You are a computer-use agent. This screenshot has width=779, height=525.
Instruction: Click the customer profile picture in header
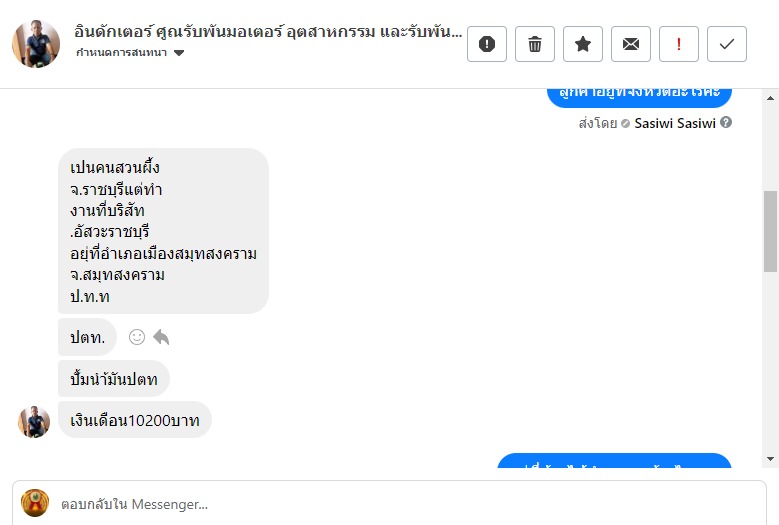pos(36,44)
